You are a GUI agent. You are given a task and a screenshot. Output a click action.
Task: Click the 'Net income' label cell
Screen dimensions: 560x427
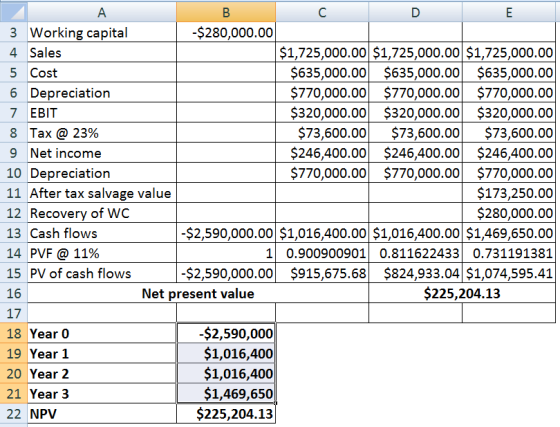102,153
